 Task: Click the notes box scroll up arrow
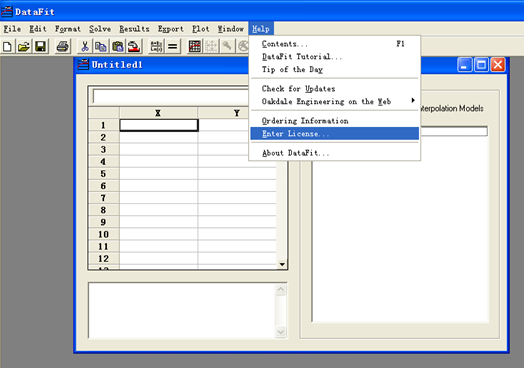[281, 289]
